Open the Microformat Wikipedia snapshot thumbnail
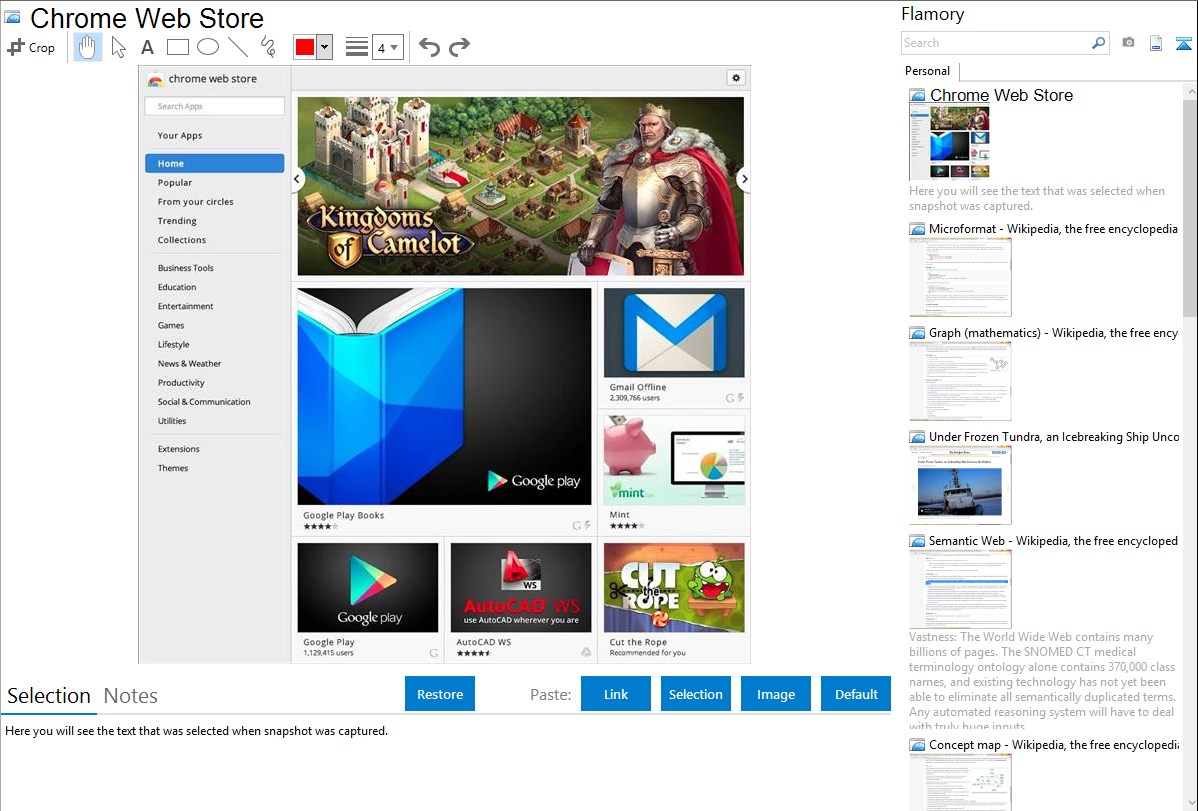This screenshot has width=1198, height=811. (x=960, y=277)
